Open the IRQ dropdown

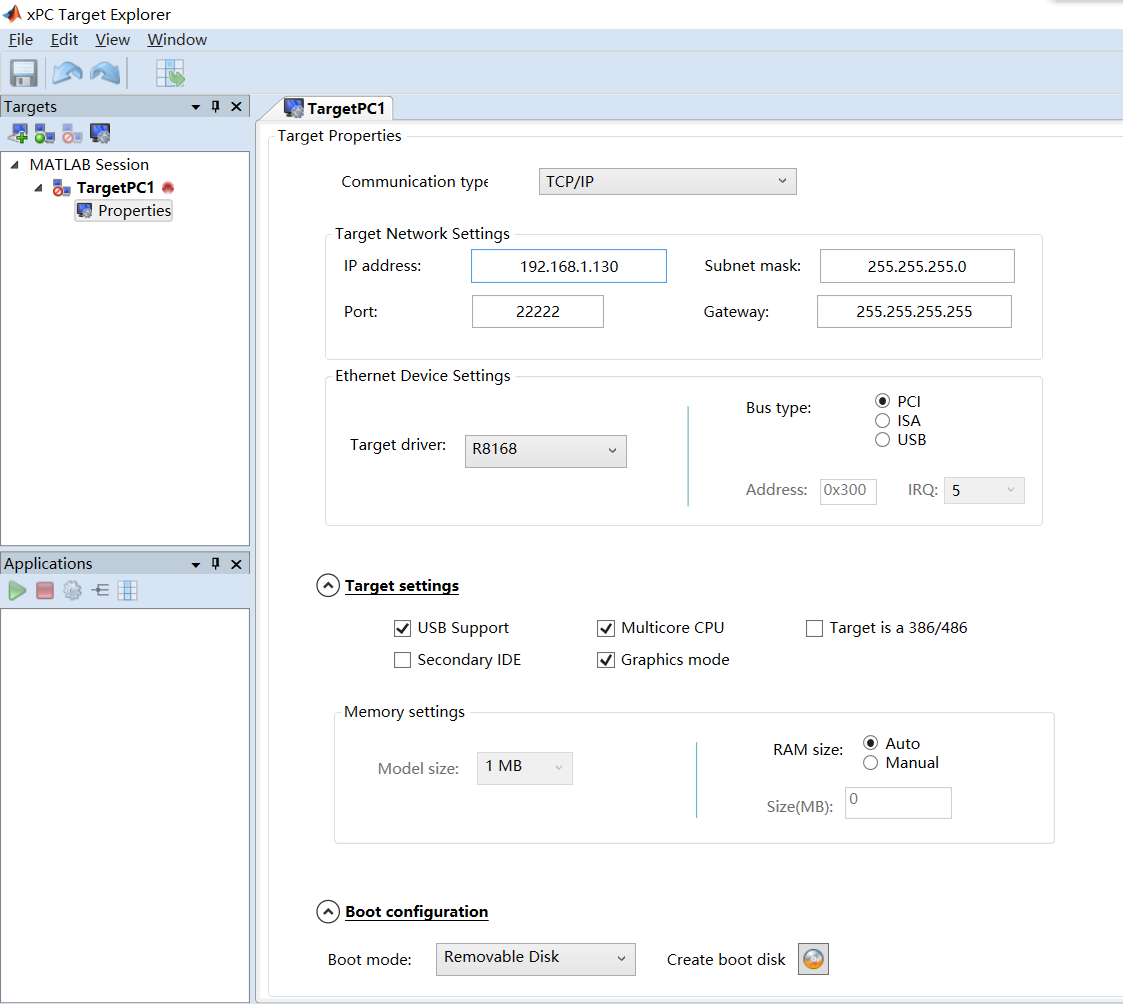(984, 491)
